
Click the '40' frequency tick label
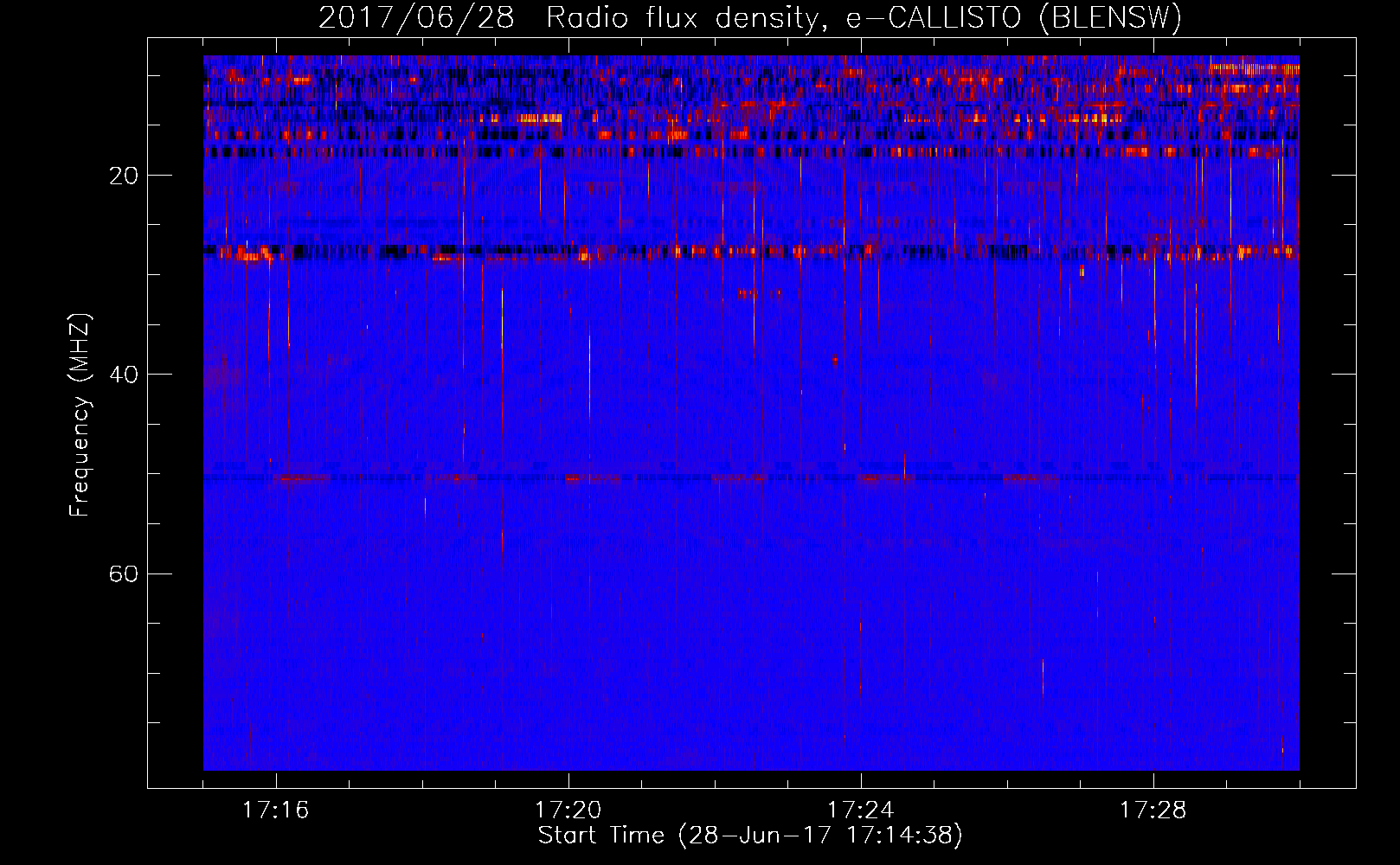(x=124, y=375)
